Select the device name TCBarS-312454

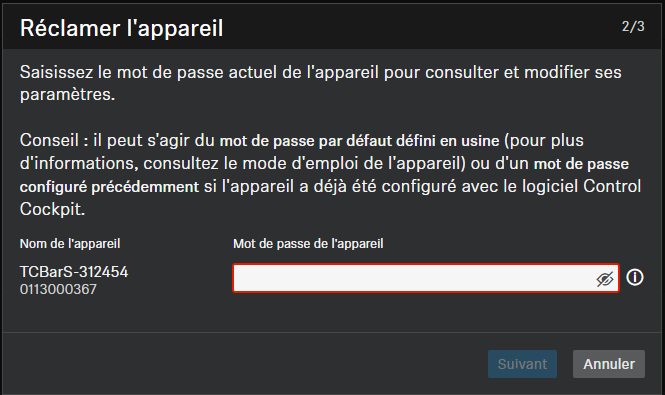pyautogui.click(x=74, y=272)
